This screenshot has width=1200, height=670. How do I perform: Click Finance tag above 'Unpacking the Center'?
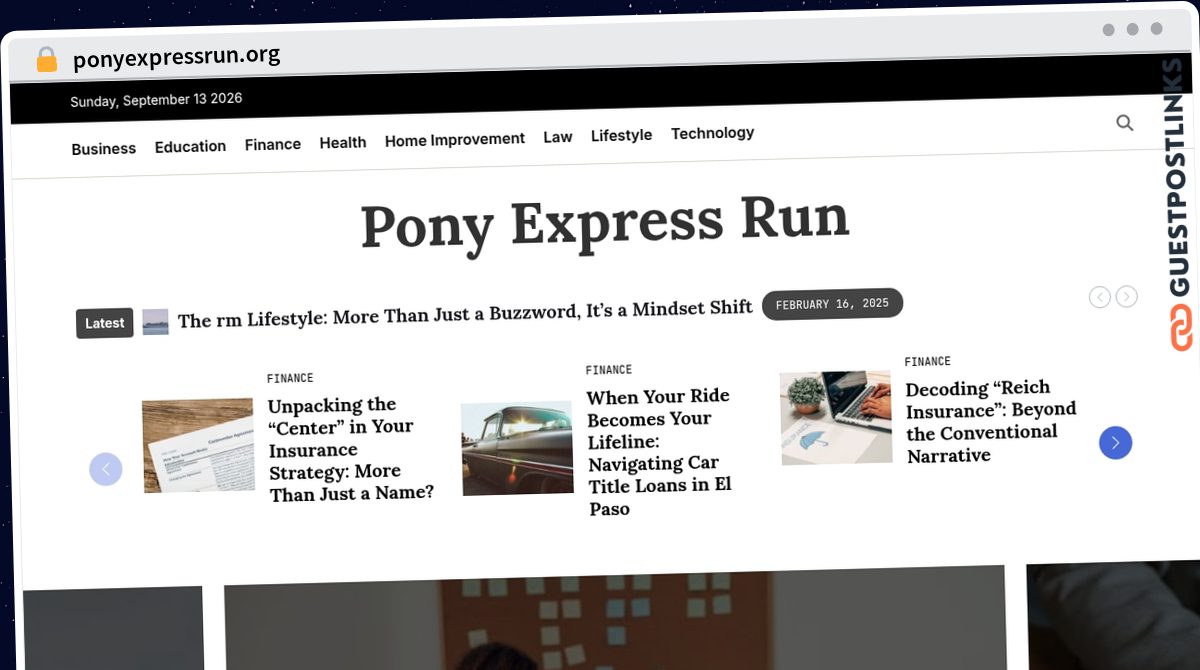[290, 378]
